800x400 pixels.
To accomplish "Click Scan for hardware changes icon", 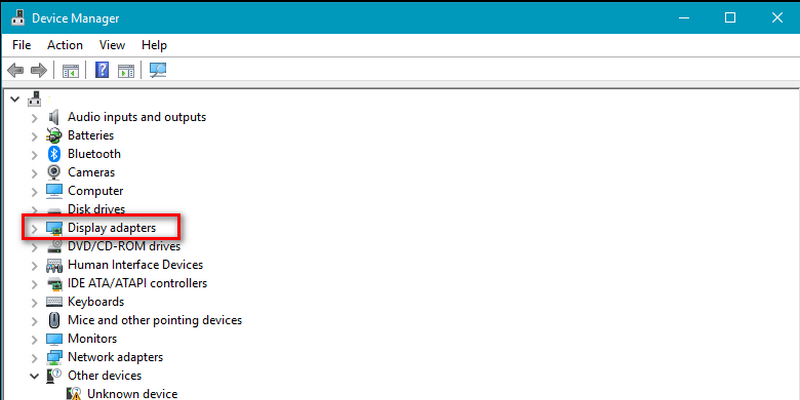I will pos(158,70).
